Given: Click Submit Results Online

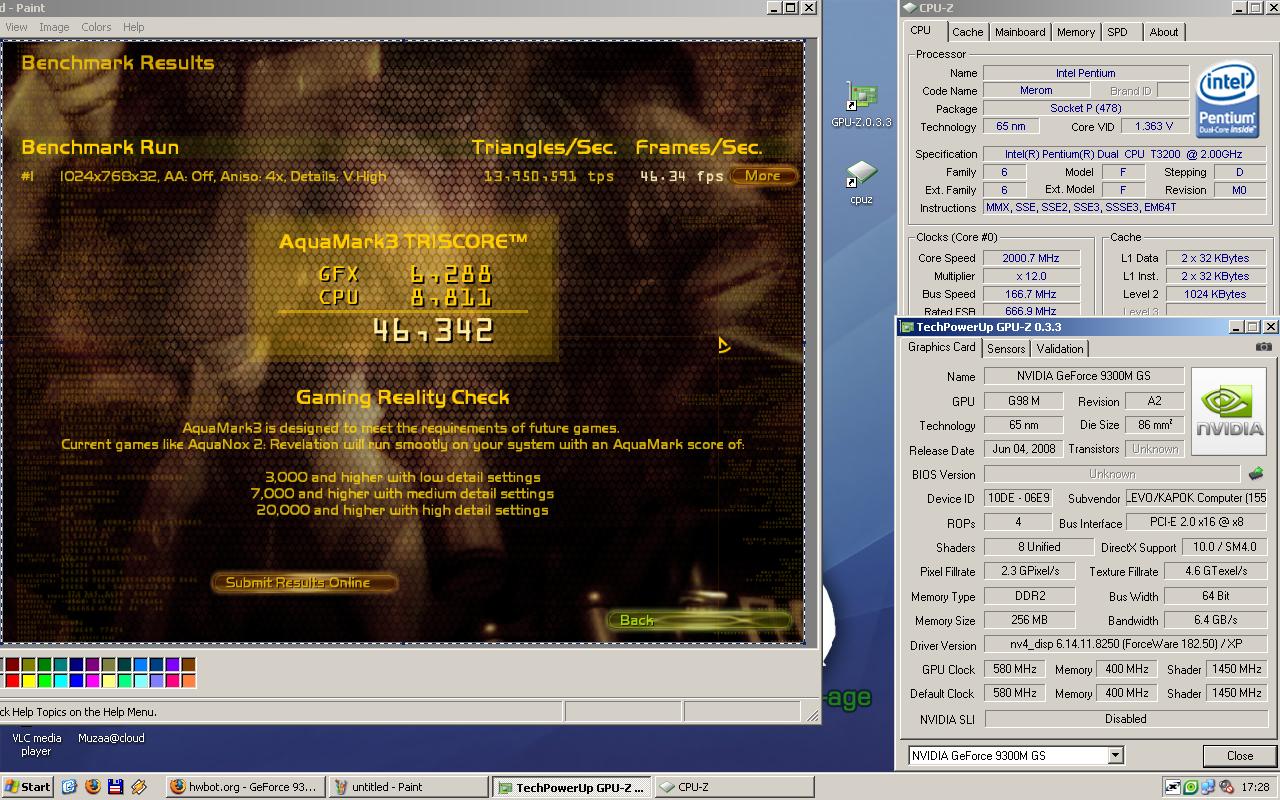Looking at the screenshot, I should [x=305, y=582].
